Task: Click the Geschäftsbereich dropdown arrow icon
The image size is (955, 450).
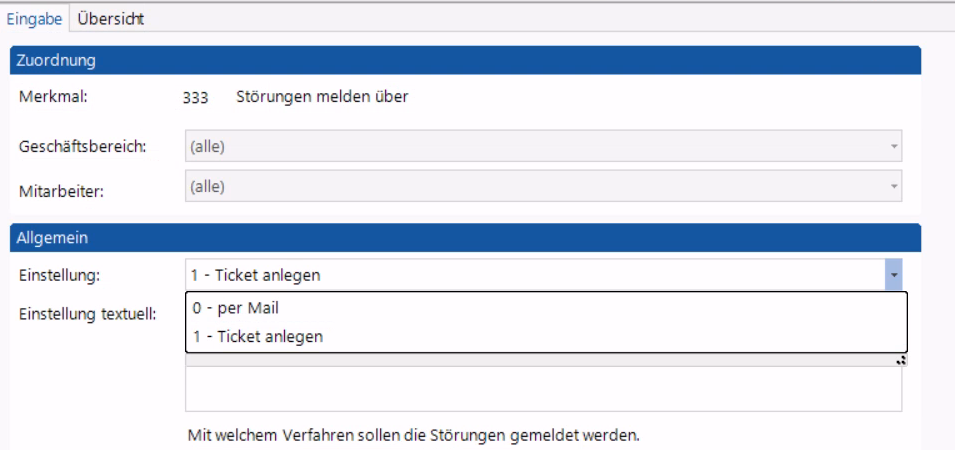Action: pos(893,147)
